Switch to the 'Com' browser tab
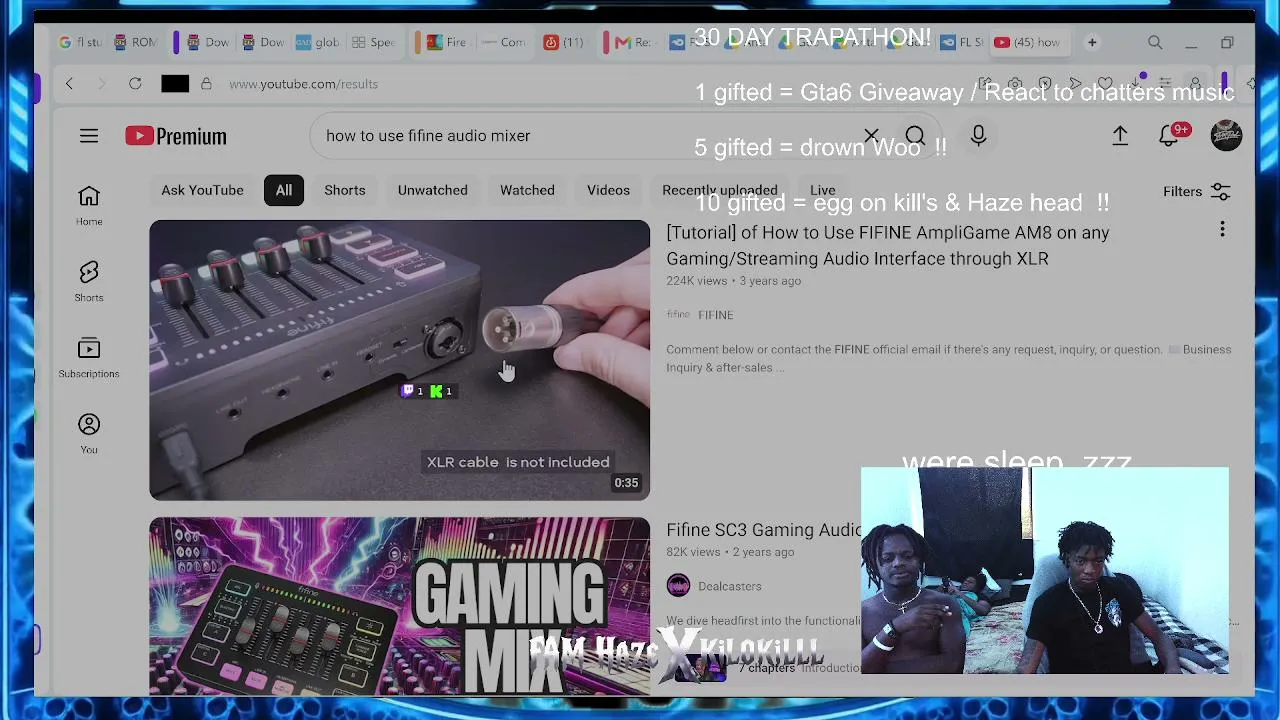This screenshot has width=1280, height=720. click(x=503, y=42)
